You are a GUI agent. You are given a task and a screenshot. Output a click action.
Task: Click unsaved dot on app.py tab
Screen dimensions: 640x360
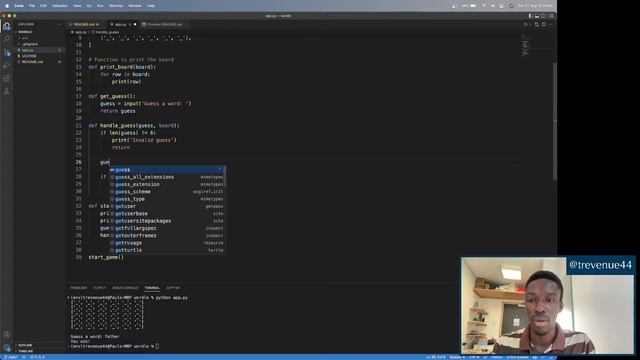point(135,24)
